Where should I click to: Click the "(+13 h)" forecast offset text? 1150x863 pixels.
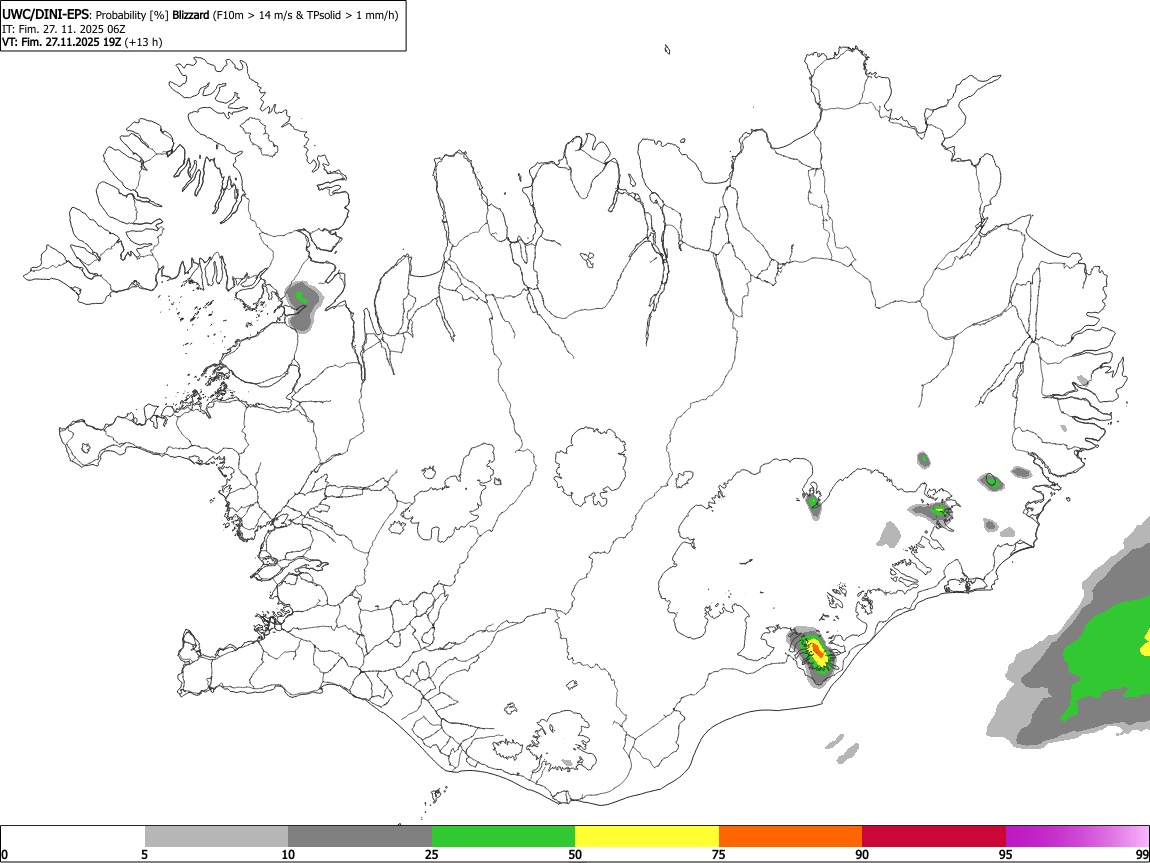(143, 43)
